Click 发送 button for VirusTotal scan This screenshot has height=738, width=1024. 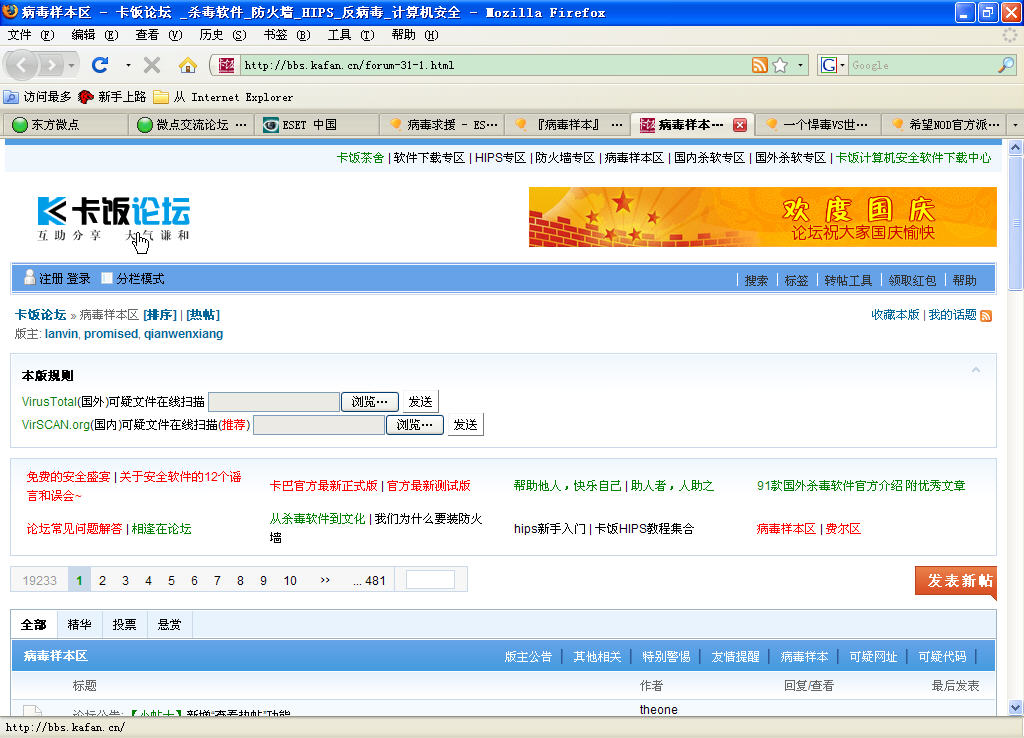point(420,402)
